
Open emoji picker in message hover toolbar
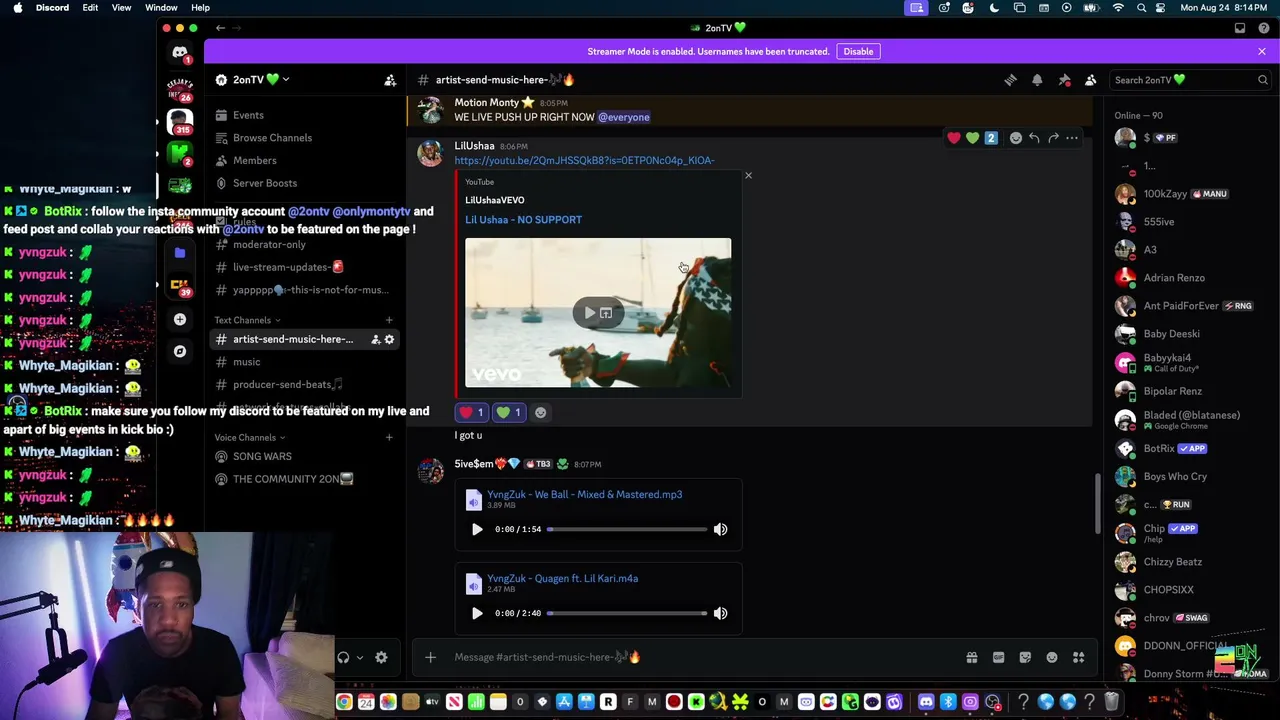tap(1016, 138)
